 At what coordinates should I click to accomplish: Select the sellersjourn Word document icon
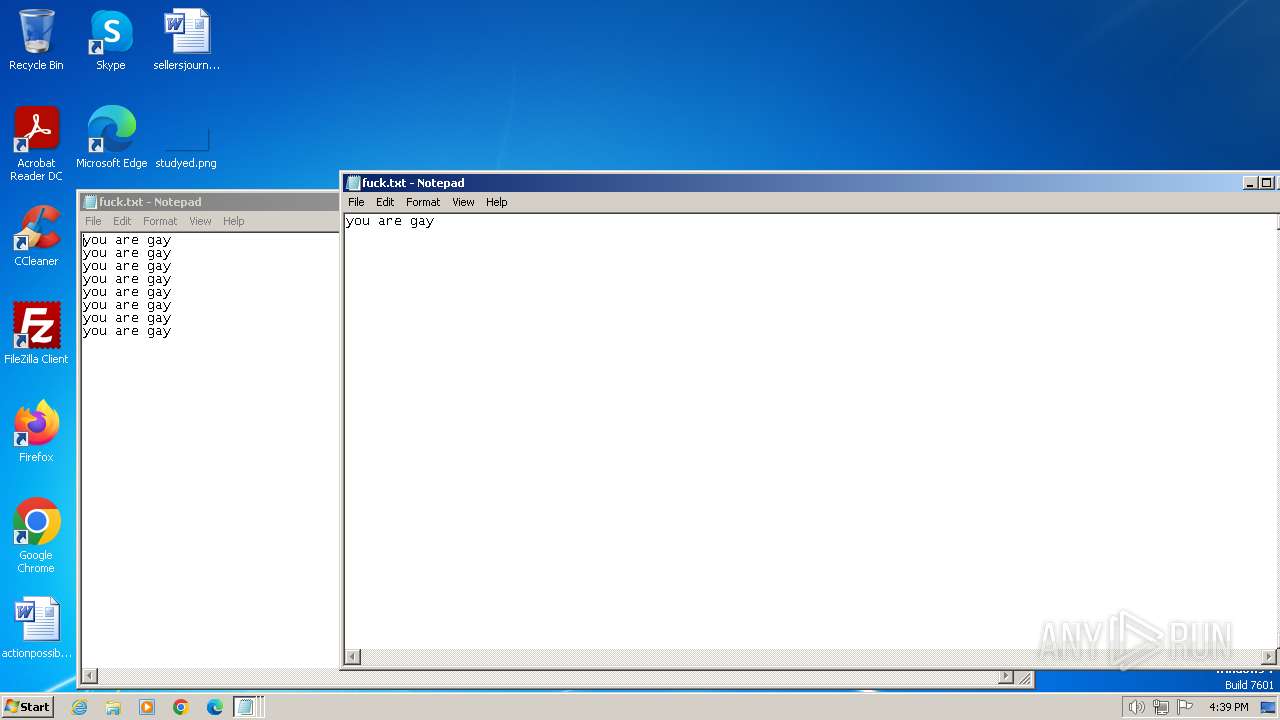[x=187, y=40]
